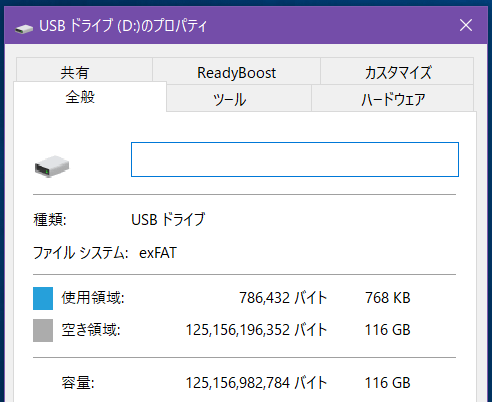Click the blue 使用領域 color swatch
This screenshot has width=492, height=402.
point(43,298)
